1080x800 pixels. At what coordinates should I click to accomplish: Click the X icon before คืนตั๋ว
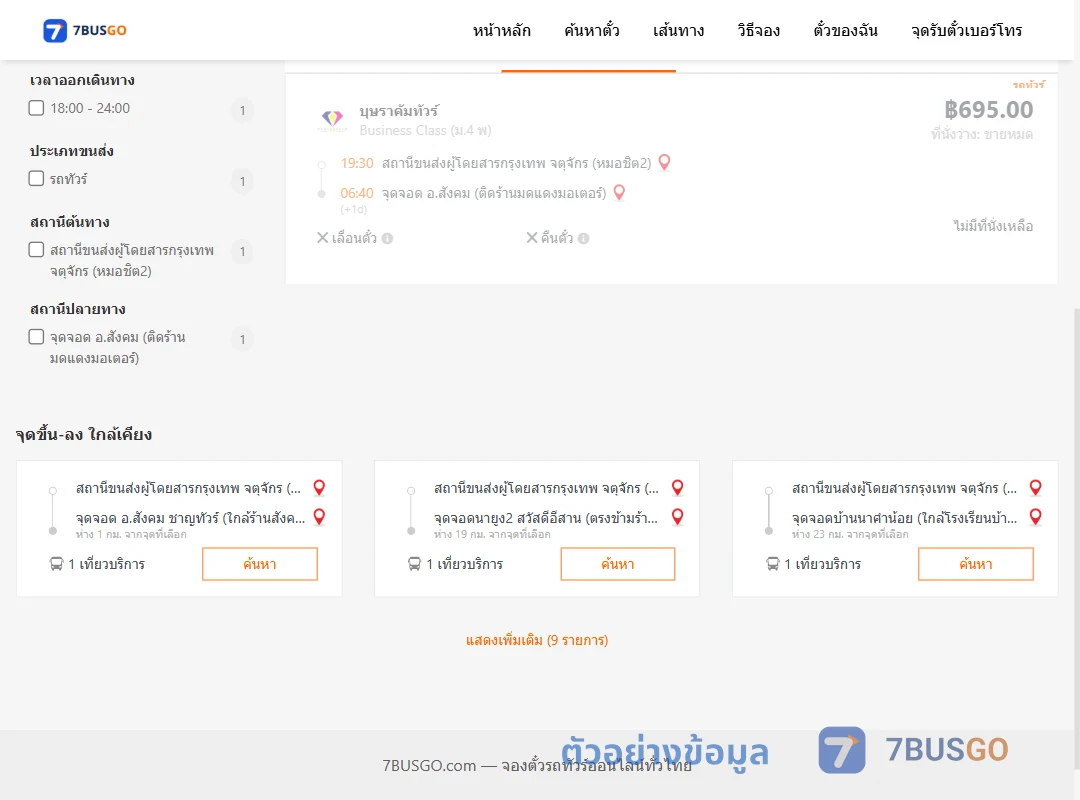tap(532, 238)
